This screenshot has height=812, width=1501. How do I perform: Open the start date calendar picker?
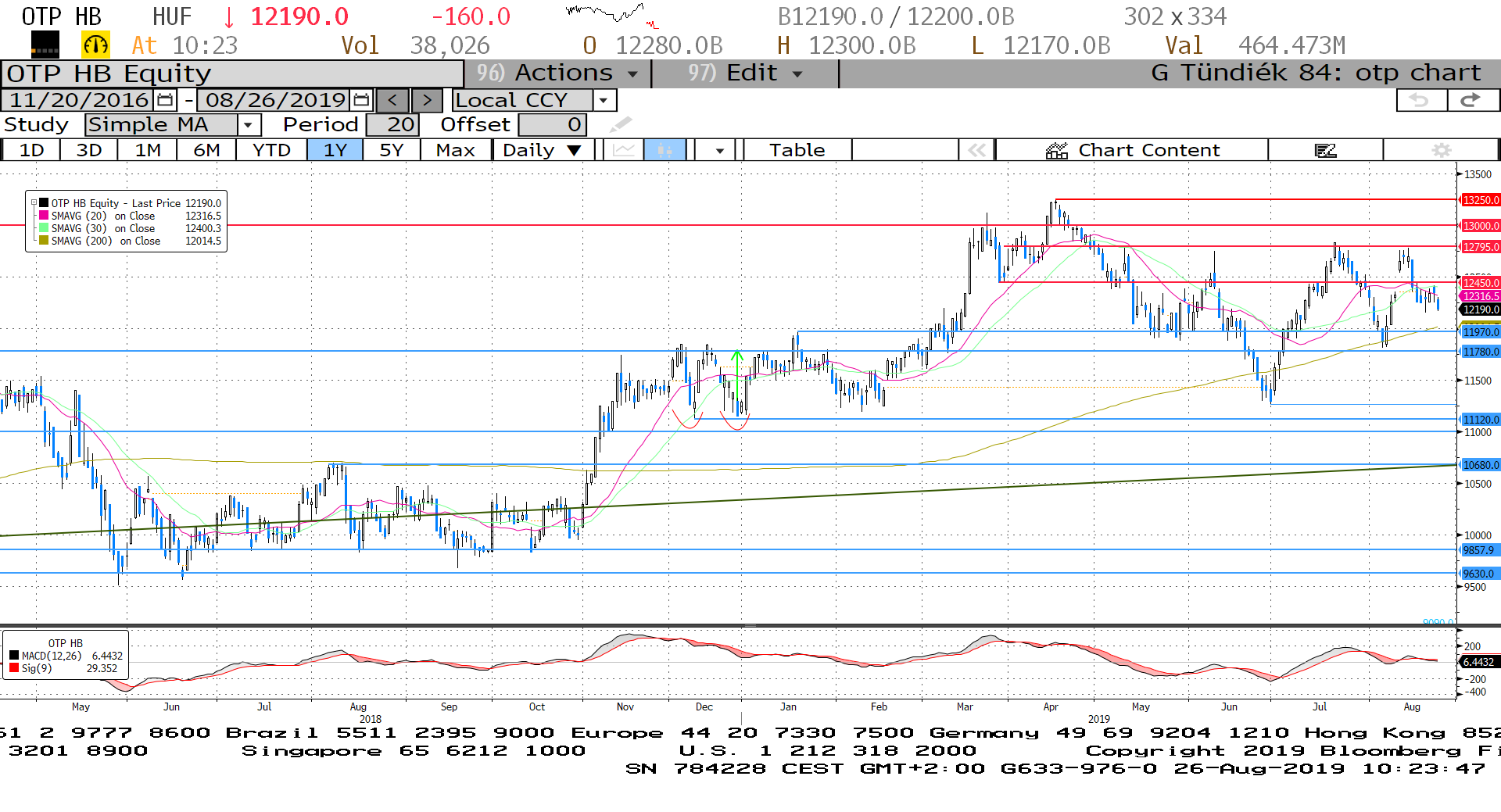165,100
